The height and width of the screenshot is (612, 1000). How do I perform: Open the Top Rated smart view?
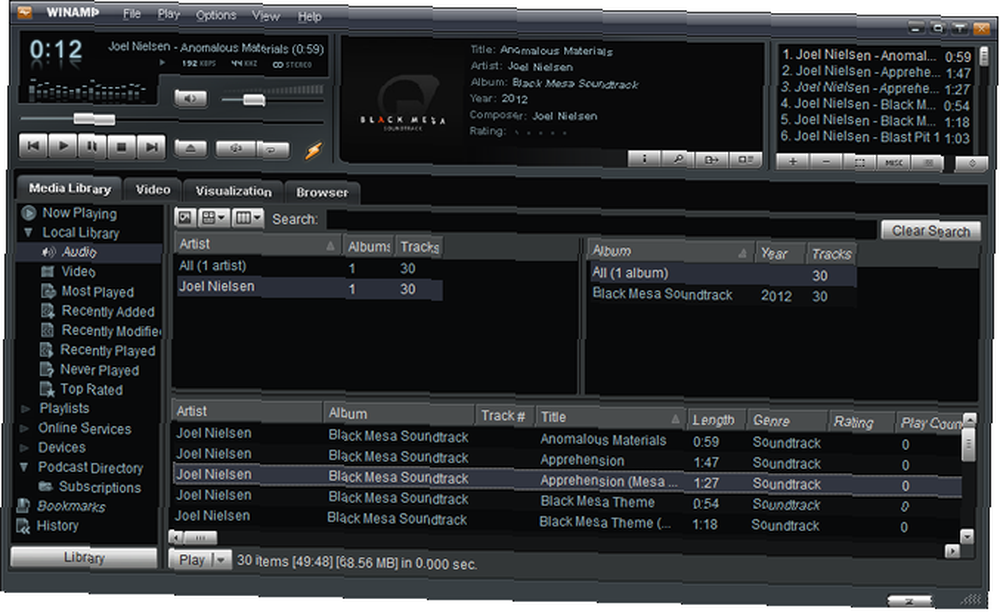click(x=91, y=390)
